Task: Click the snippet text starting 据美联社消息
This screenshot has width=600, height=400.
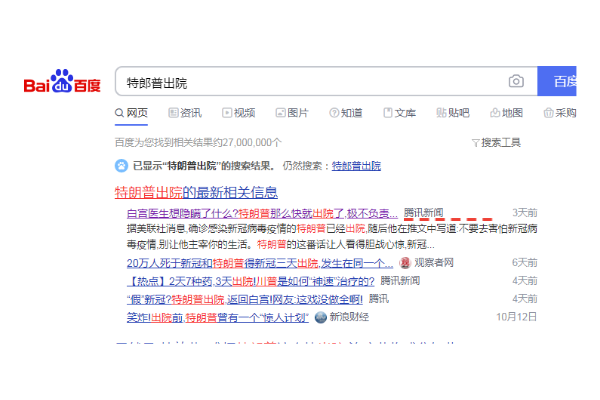Action: click(x=332, y=237)
